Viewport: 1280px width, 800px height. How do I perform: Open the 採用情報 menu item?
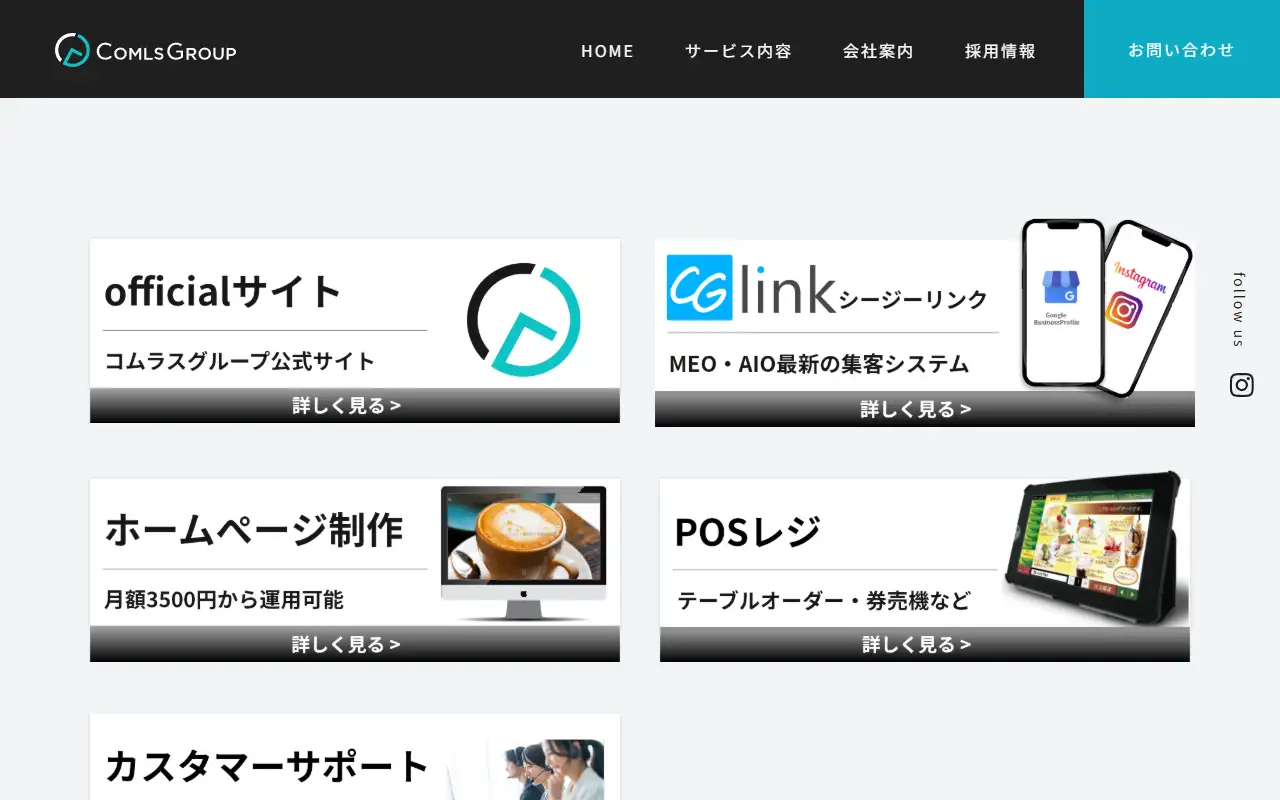pyautogui.click(x=1000, y=50)
